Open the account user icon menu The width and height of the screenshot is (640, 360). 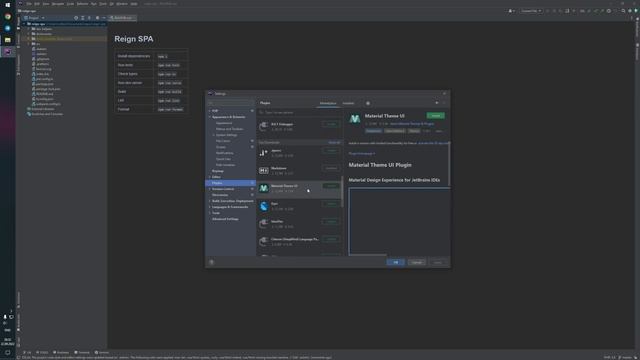click(511, 11)
